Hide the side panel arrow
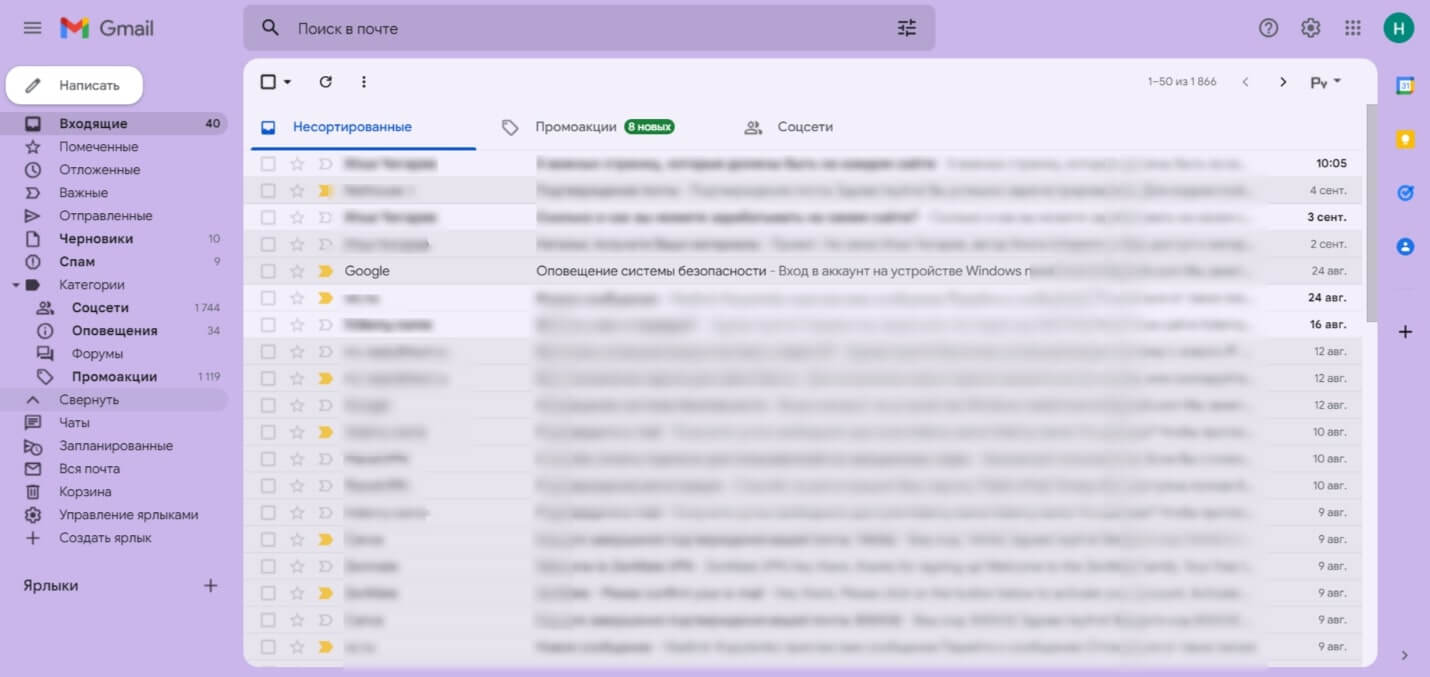 pyautogui.click(x=1405, y=656)
